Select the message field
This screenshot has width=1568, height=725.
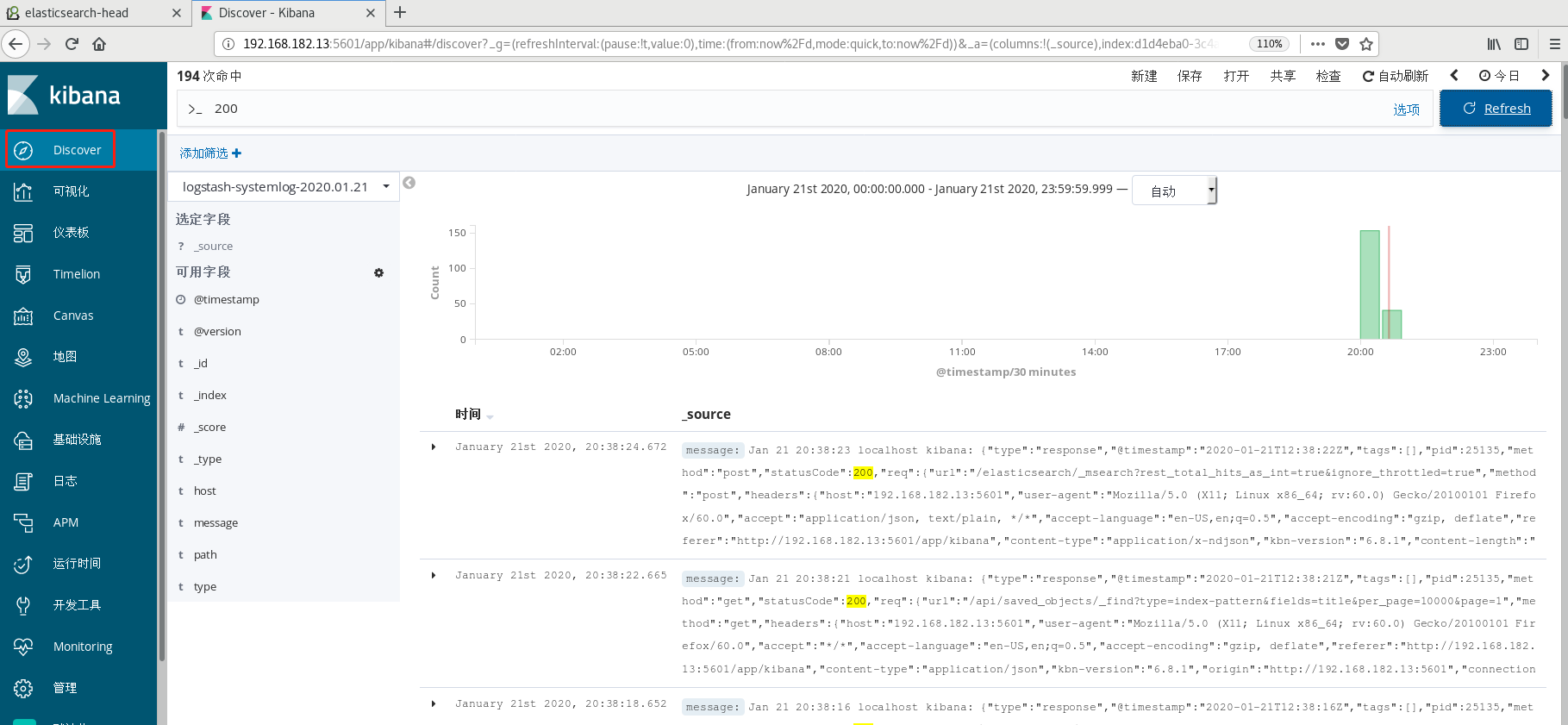(216, 522)
